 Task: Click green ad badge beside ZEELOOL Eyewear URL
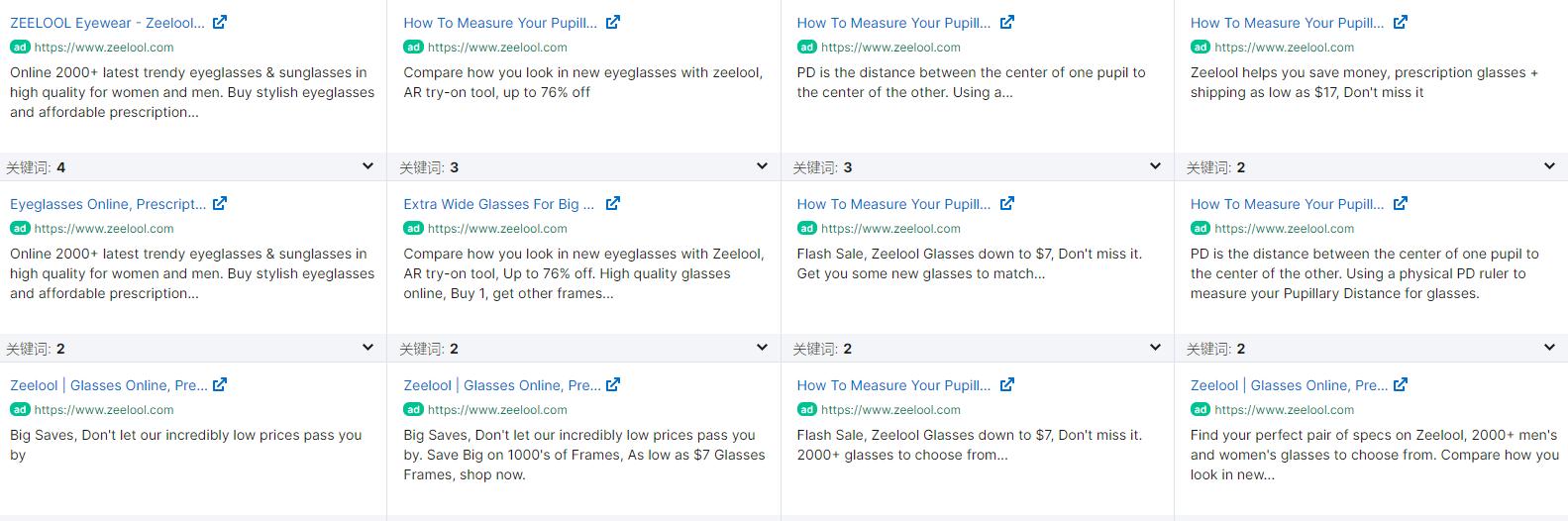point(20,47)
